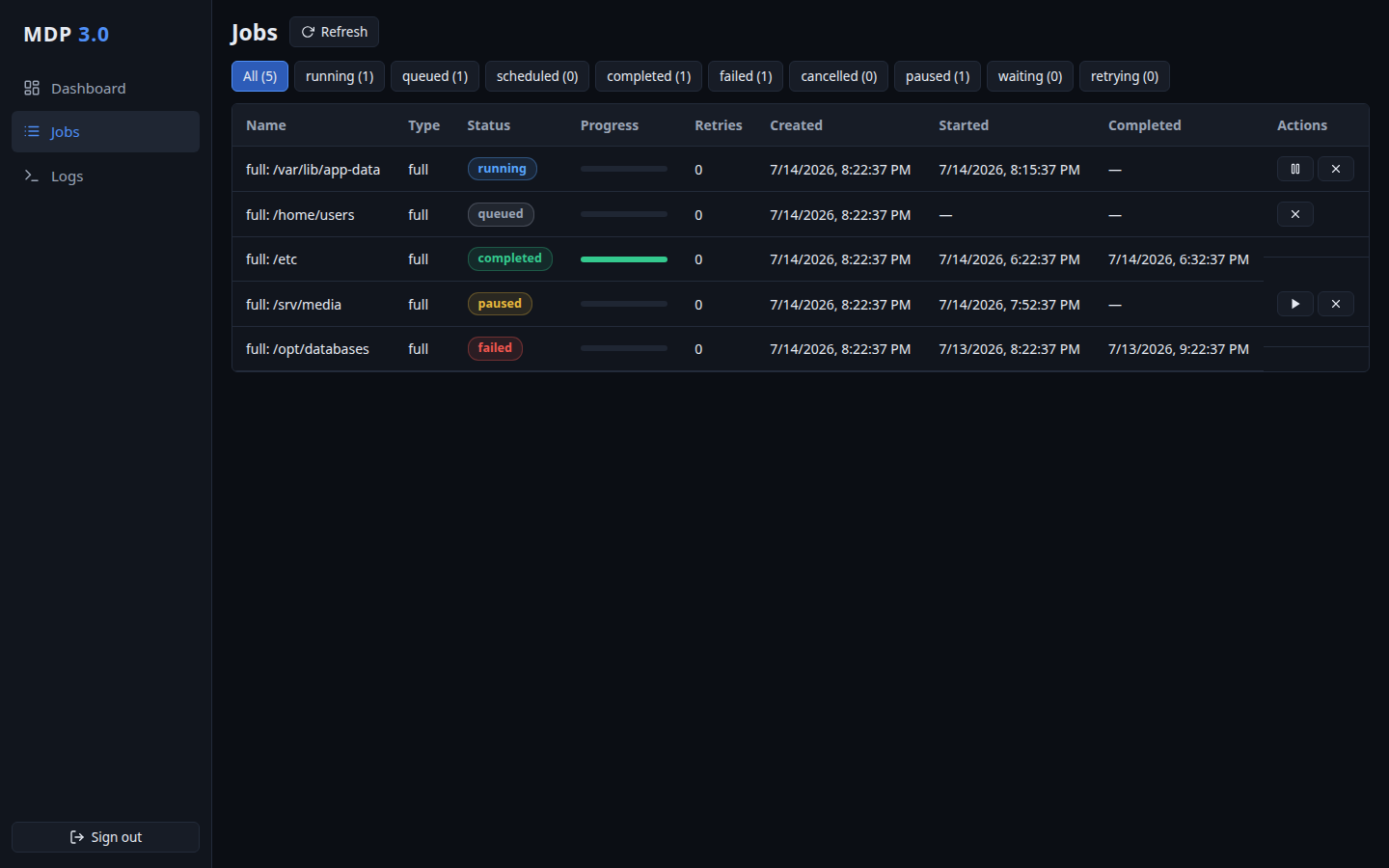Cancel the /var/lib/app-data job
The height and width of the screenshot is (868, 1389).
pos(1335,169)
